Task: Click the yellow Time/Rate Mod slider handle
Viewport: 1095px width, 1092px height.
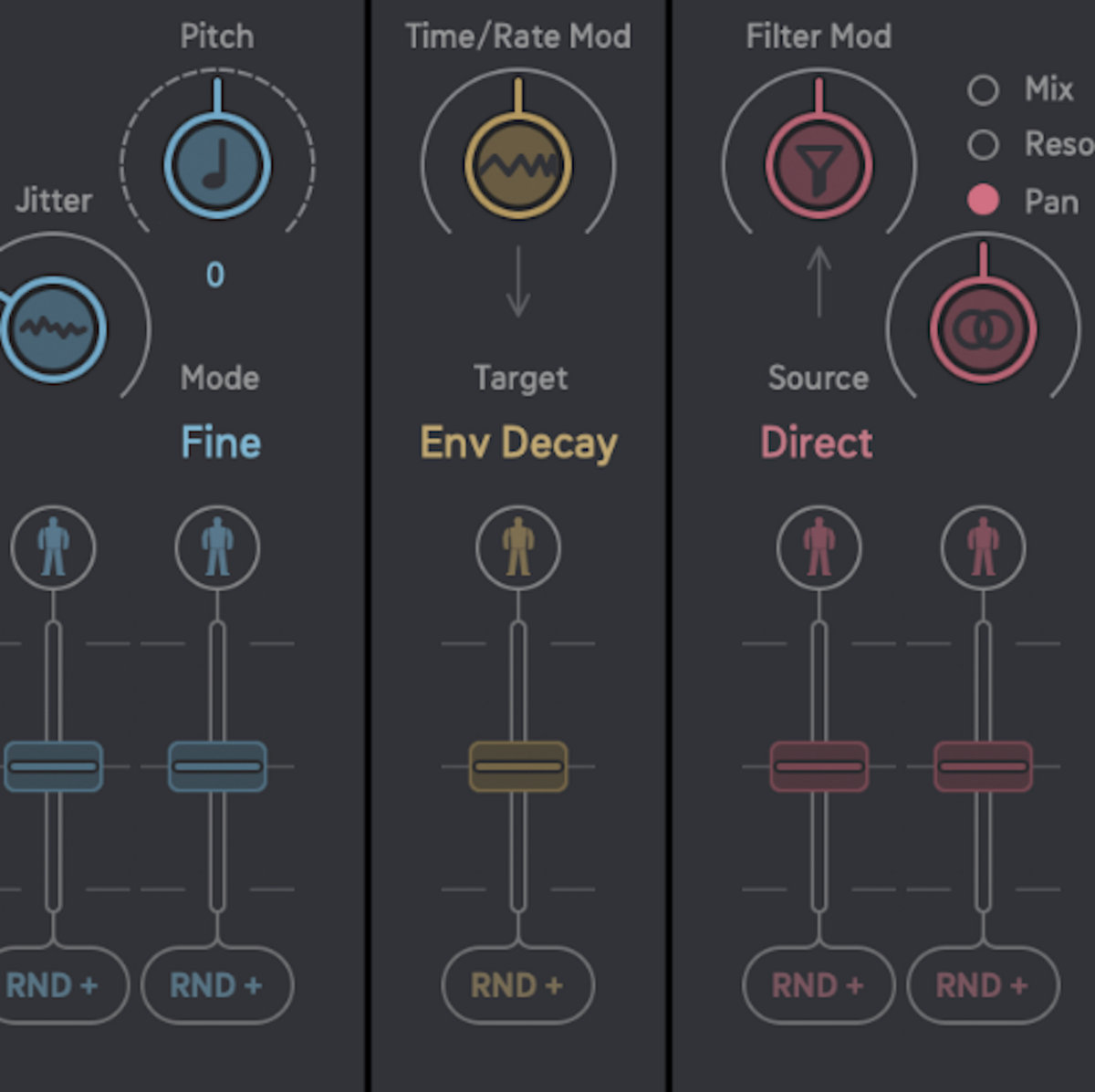Action: (517, 765)
